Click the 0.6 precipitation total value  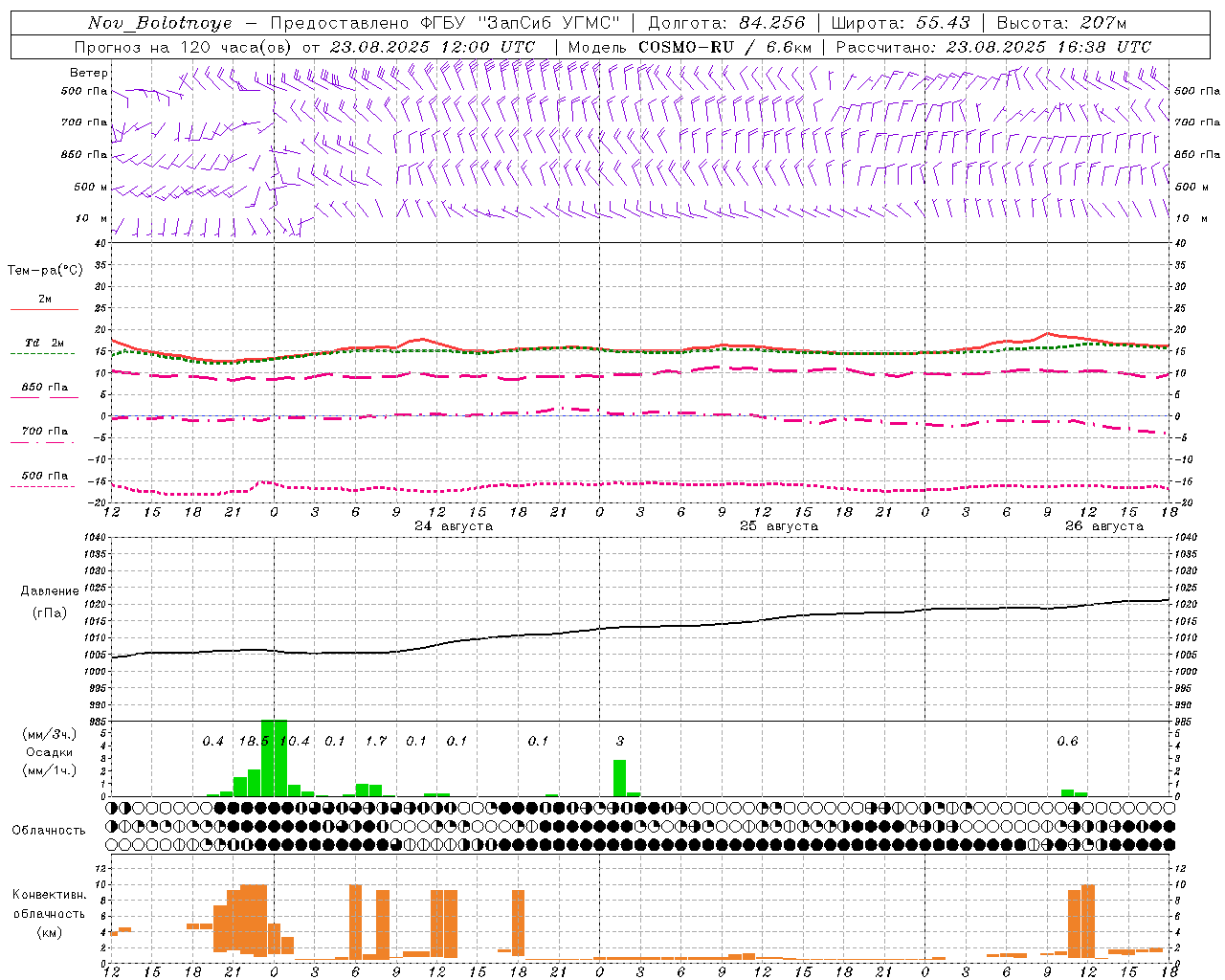tap(1067, 742)
